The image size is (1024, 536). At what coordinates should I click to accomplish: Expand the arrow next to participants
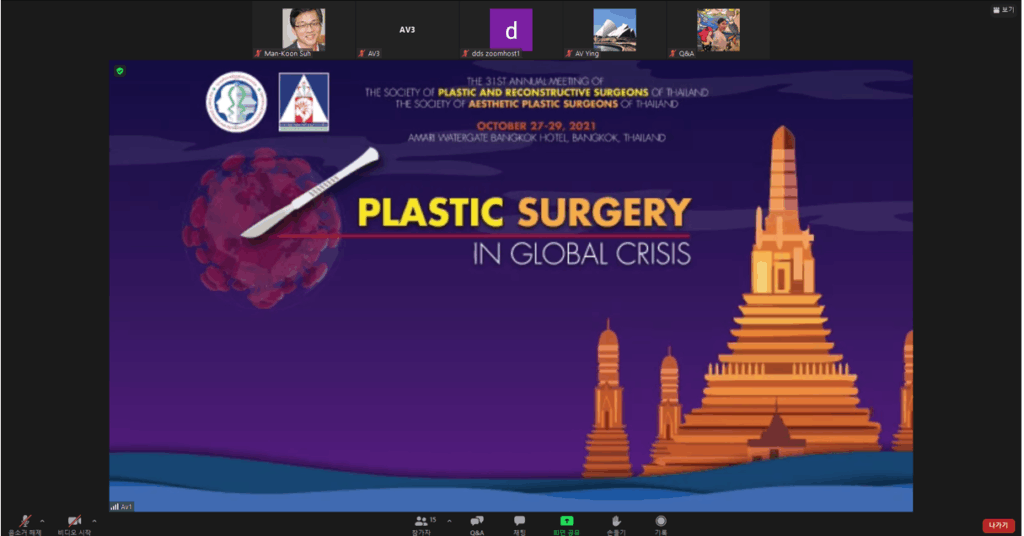pyautogui.click(x=449, y=521)
